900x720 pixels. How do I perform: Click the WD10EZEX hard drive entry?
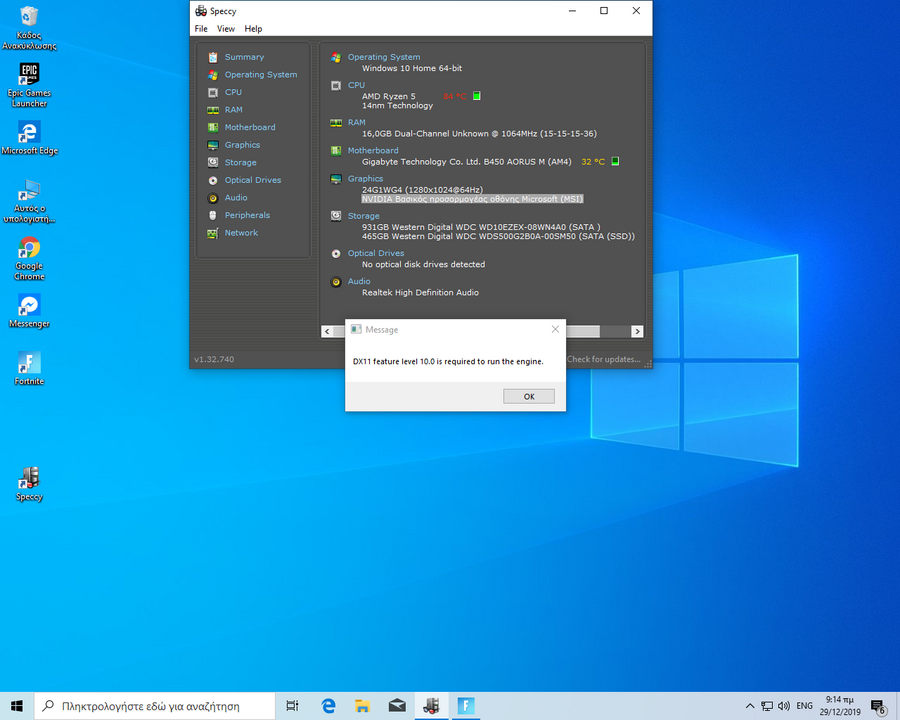click(x=481, y=227)
